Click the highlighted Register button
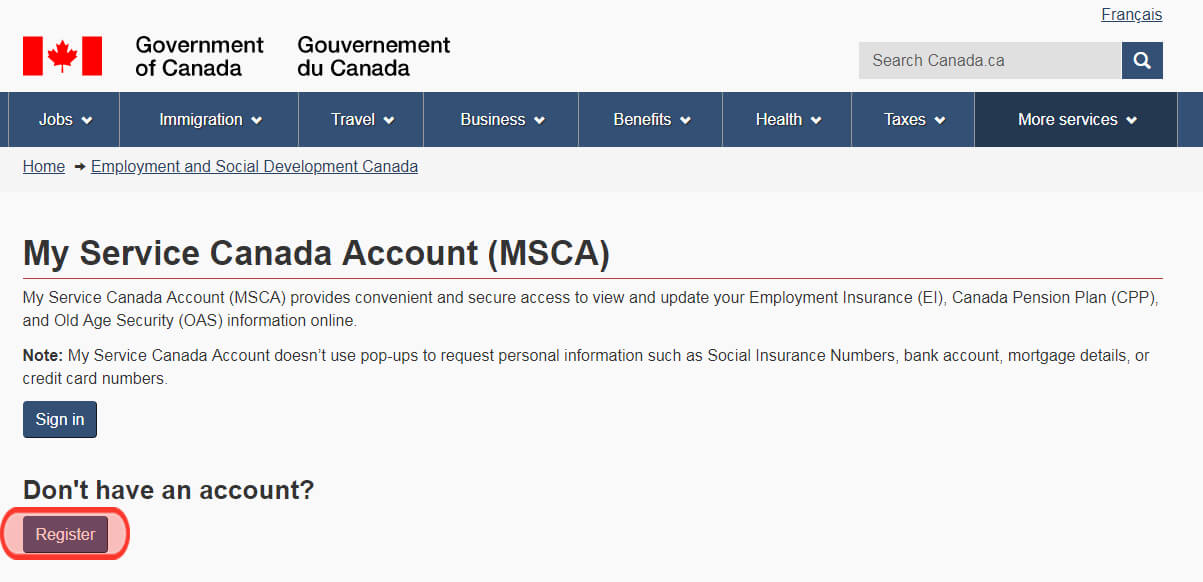 pyautogui.click(x=64, y=533)
